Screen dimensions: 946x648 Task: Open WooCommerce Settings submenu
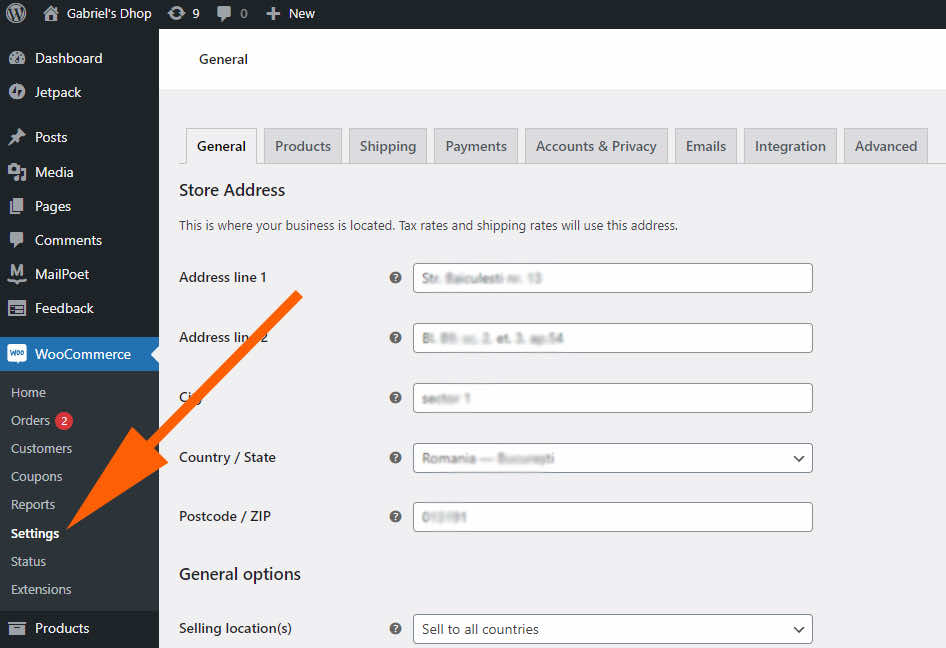35,533
